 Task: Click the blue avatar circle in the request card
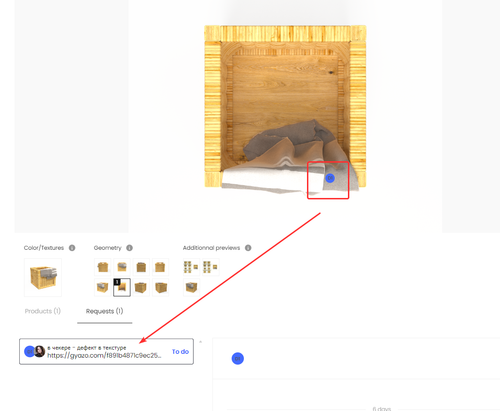(x=29, y=351)
